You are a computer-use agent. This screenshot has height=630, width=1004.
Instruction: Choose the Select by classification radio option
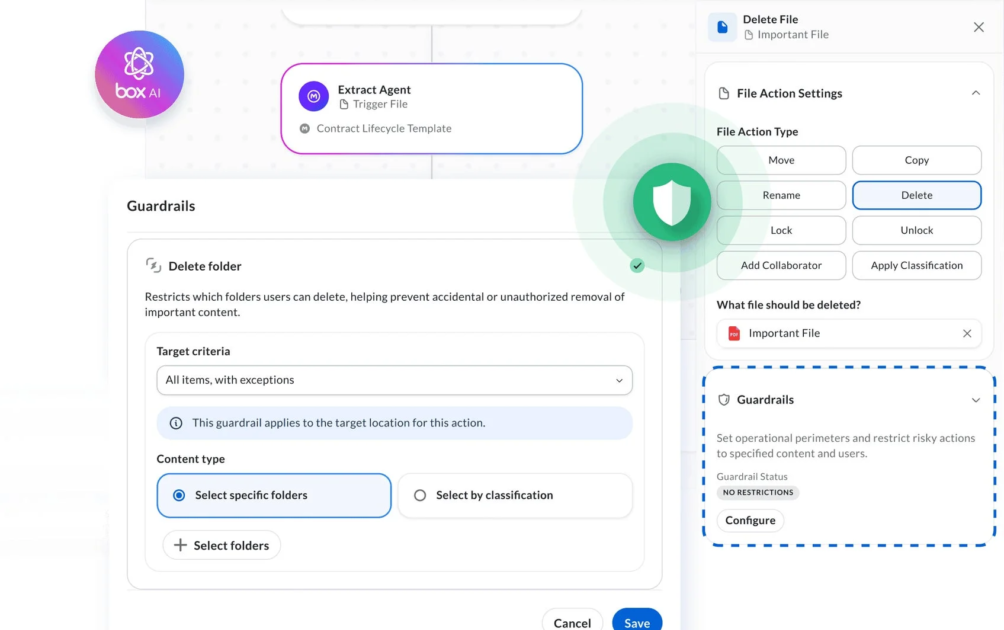[x=515, y=495]
